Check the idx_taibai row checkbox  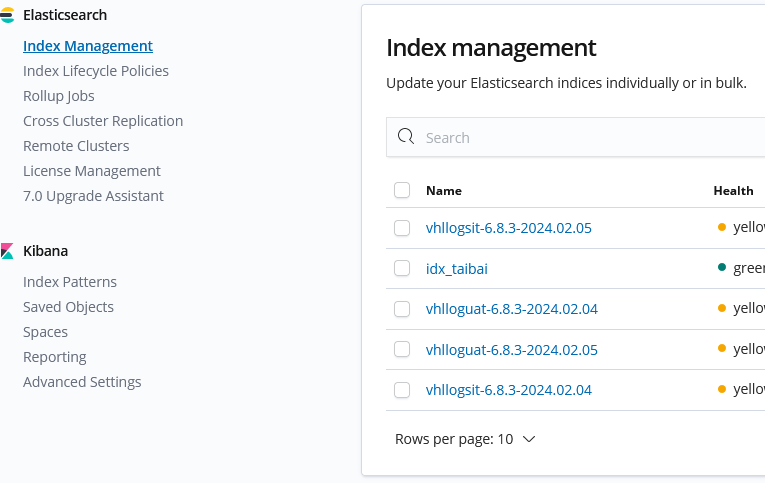[402, 268]
